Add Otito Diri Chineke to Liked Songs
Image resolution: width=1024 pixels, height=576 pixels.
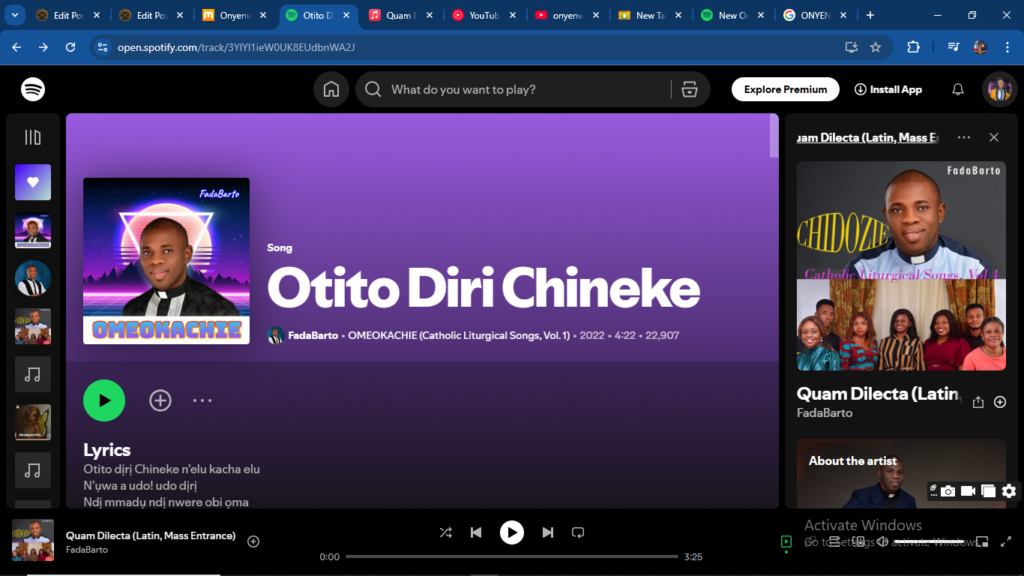pyautogui.click(x=160, y=400)
